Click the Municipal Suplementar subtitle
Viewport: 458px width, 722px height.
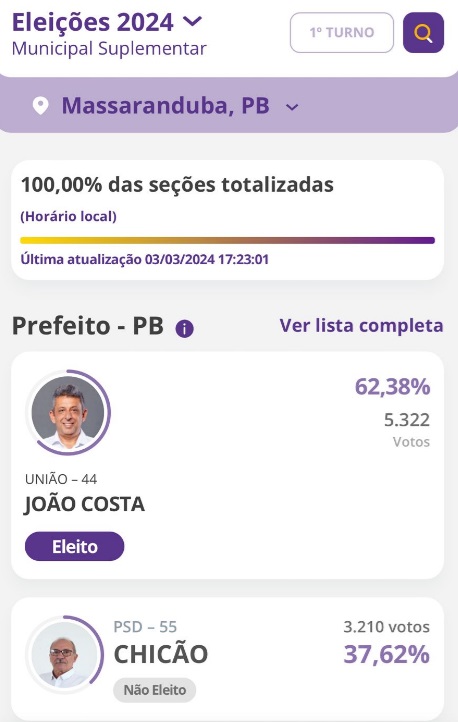(109, 49)
